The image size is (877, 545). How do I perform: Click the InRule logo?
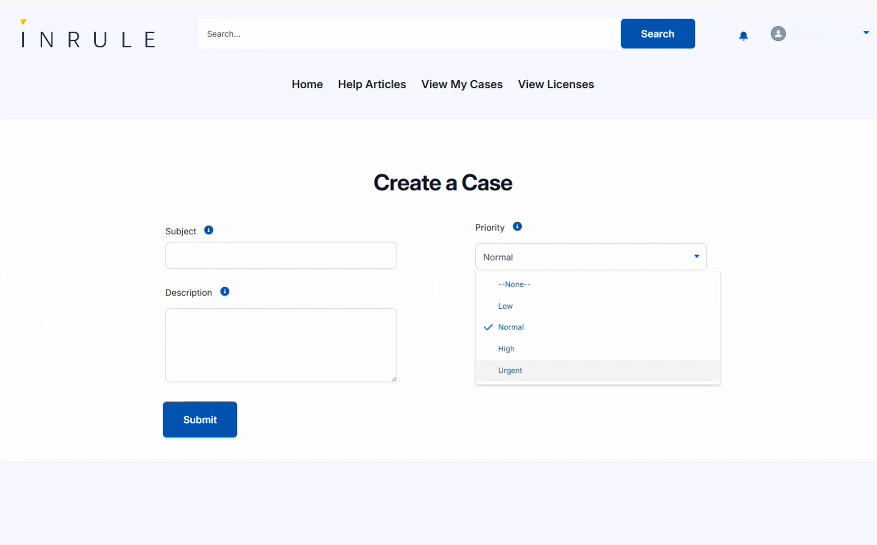pos(88,38)
